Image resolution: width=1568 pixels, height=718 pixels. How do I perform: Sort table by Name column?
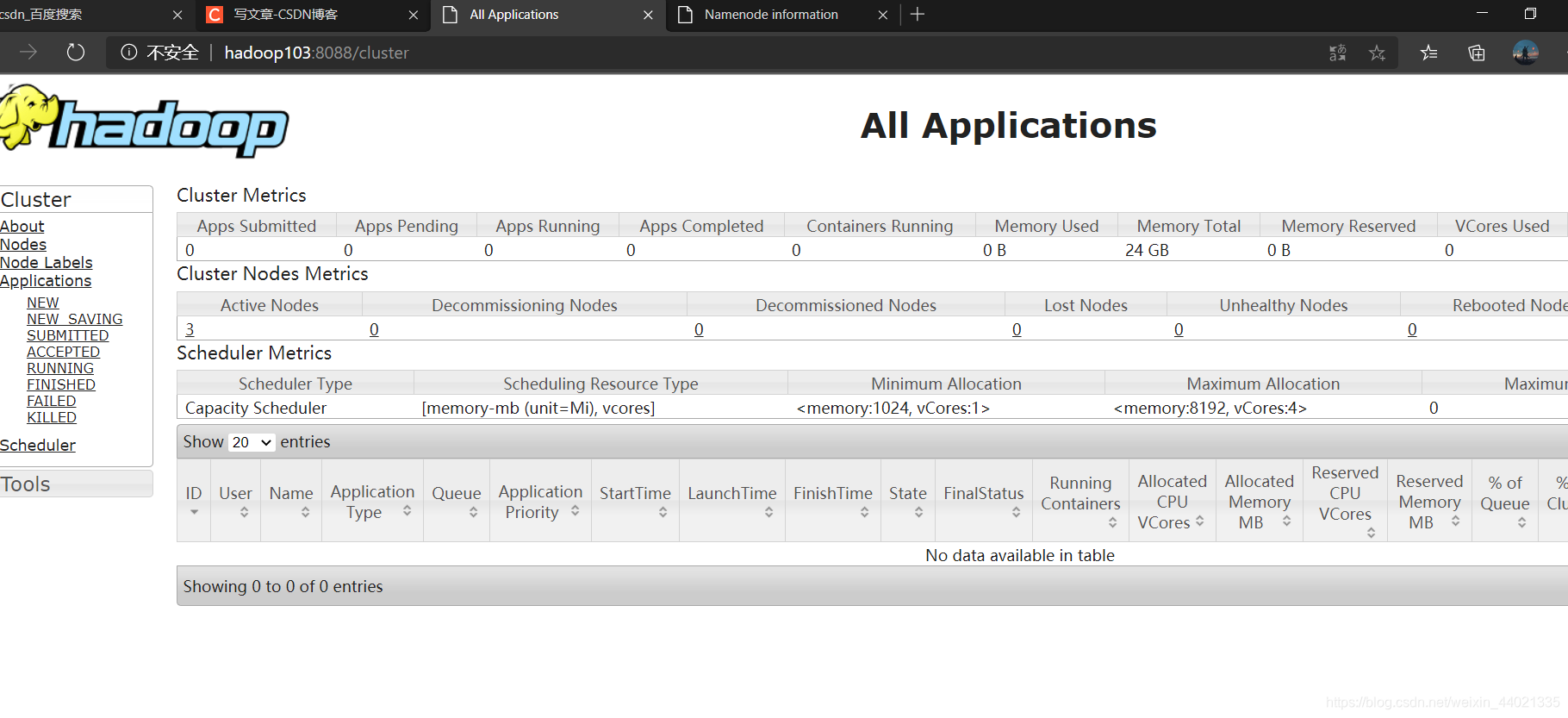tap(305, 512)
